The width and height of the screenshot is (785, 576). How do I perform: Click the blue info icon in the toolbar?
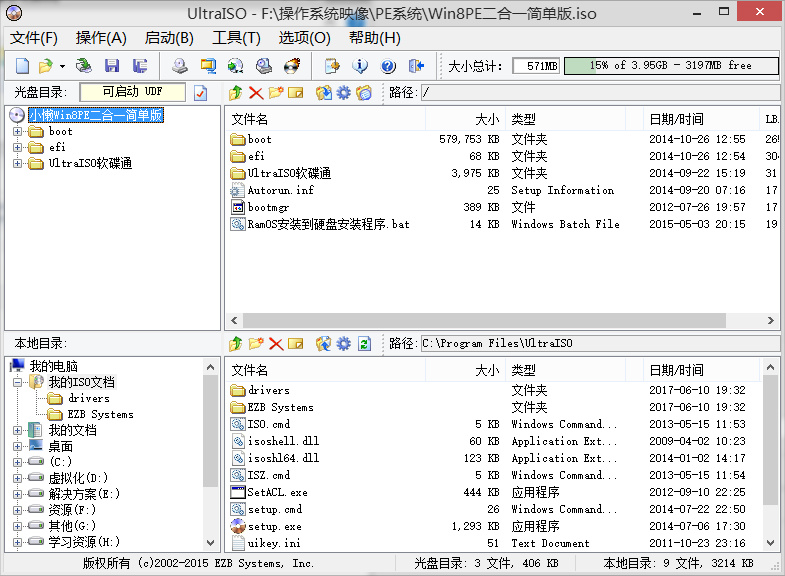click(x=361, y=66)
